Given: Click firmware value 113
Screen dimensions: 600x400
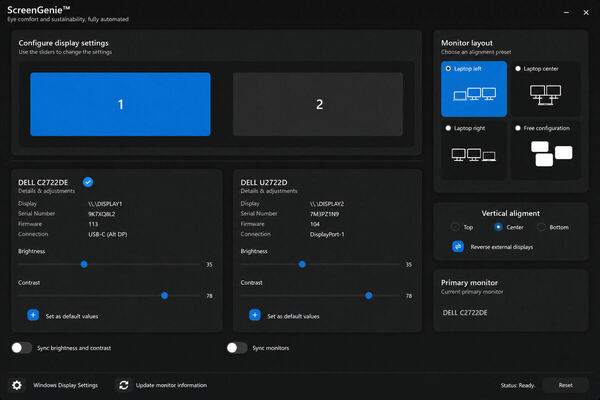Looking at the screenshot, I should coord(93,224).
